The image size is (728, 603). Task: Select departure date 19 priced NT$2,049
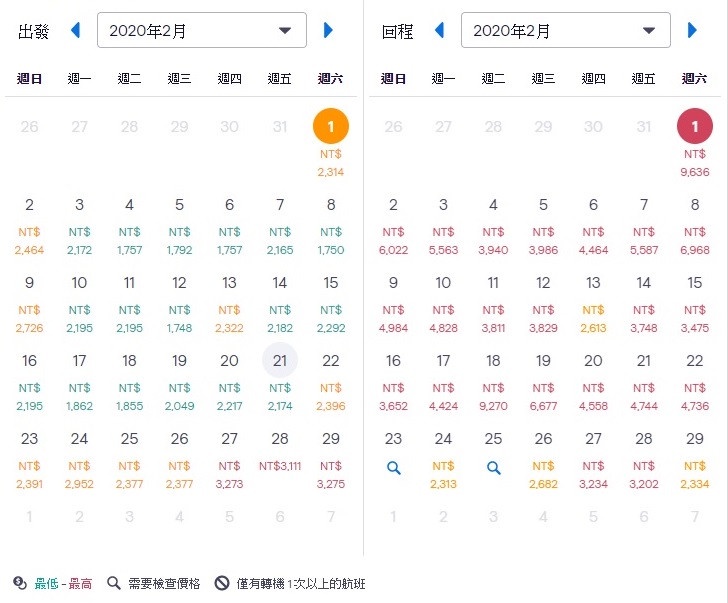pos(179,383)
